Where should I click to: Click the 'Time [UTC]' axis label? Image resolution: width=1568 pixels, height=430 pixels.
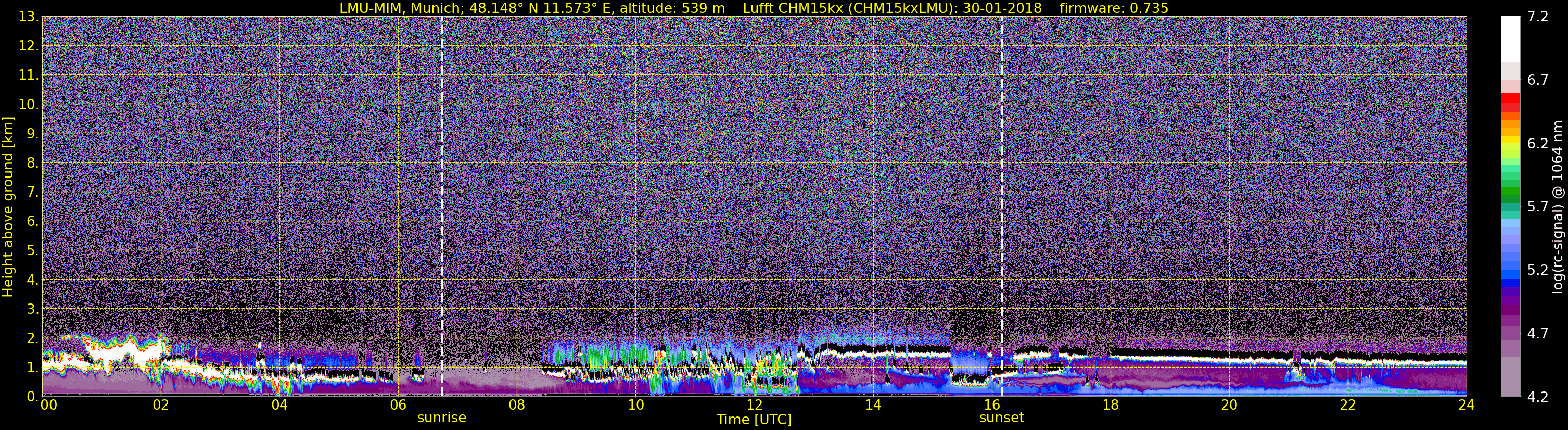point(754,420)
